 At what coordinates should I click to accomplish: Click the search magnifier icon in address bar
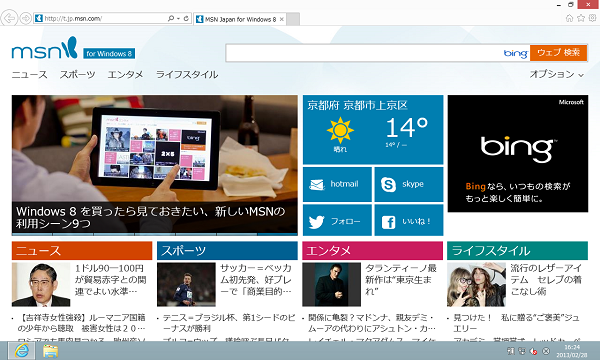(x=171, y=18)
